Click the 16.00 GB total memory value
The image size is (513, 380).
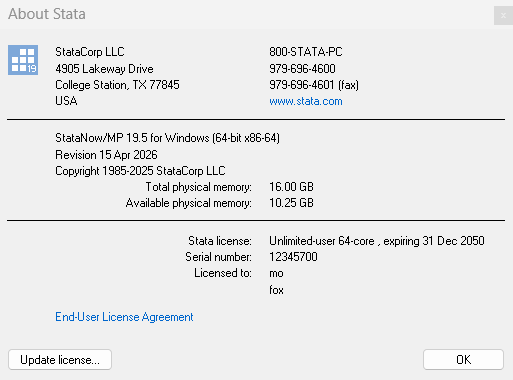point(291,187)
